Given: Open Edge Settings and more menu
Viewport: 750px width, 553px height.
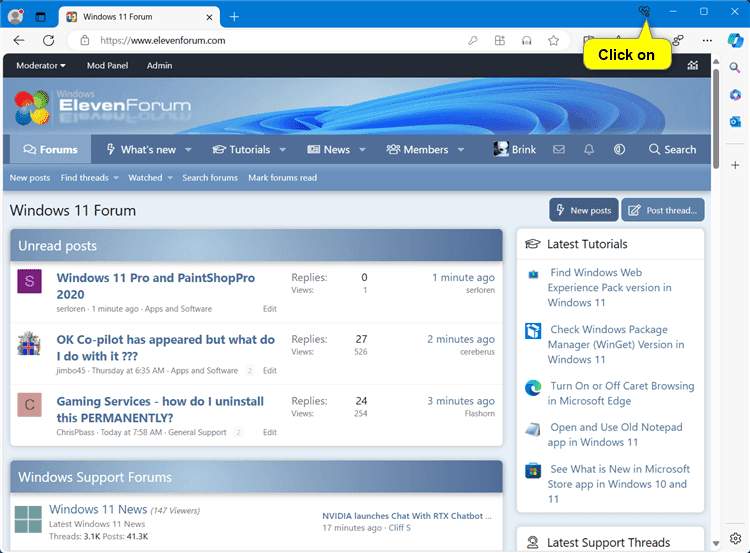Looking at the screenshot, I should tap(707, 41).
